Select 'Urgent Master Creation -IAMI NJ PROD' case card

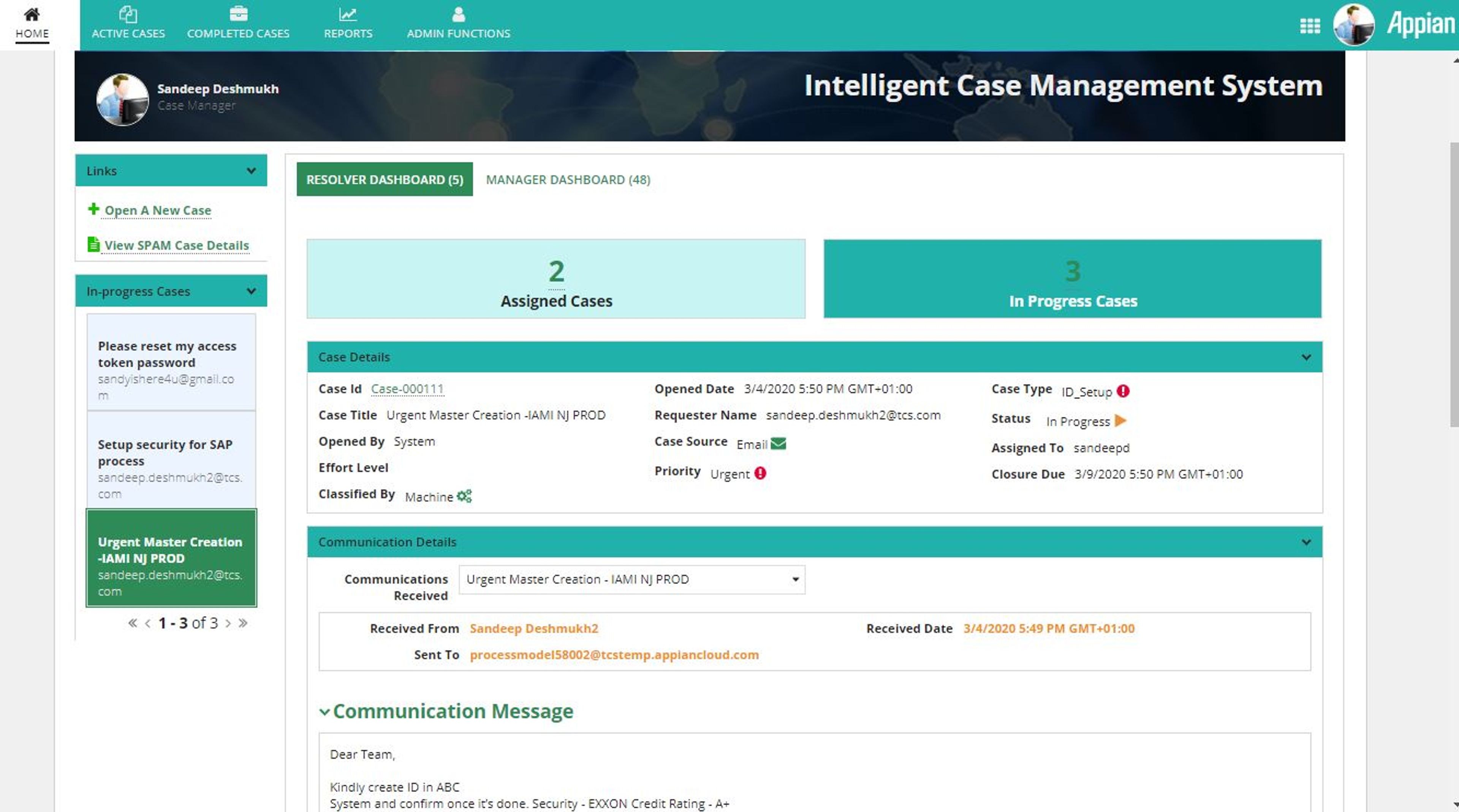171,558
